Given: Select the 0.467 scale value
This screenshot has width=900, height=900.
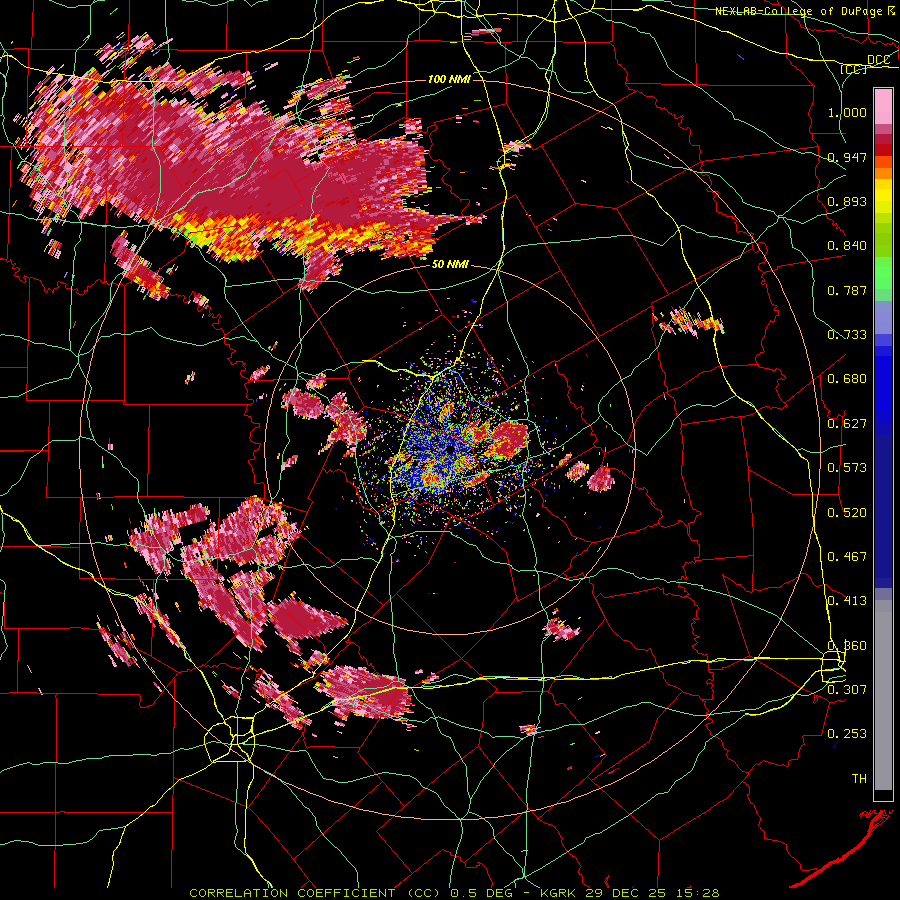Looking at the screenshot, I should (847, 557).
